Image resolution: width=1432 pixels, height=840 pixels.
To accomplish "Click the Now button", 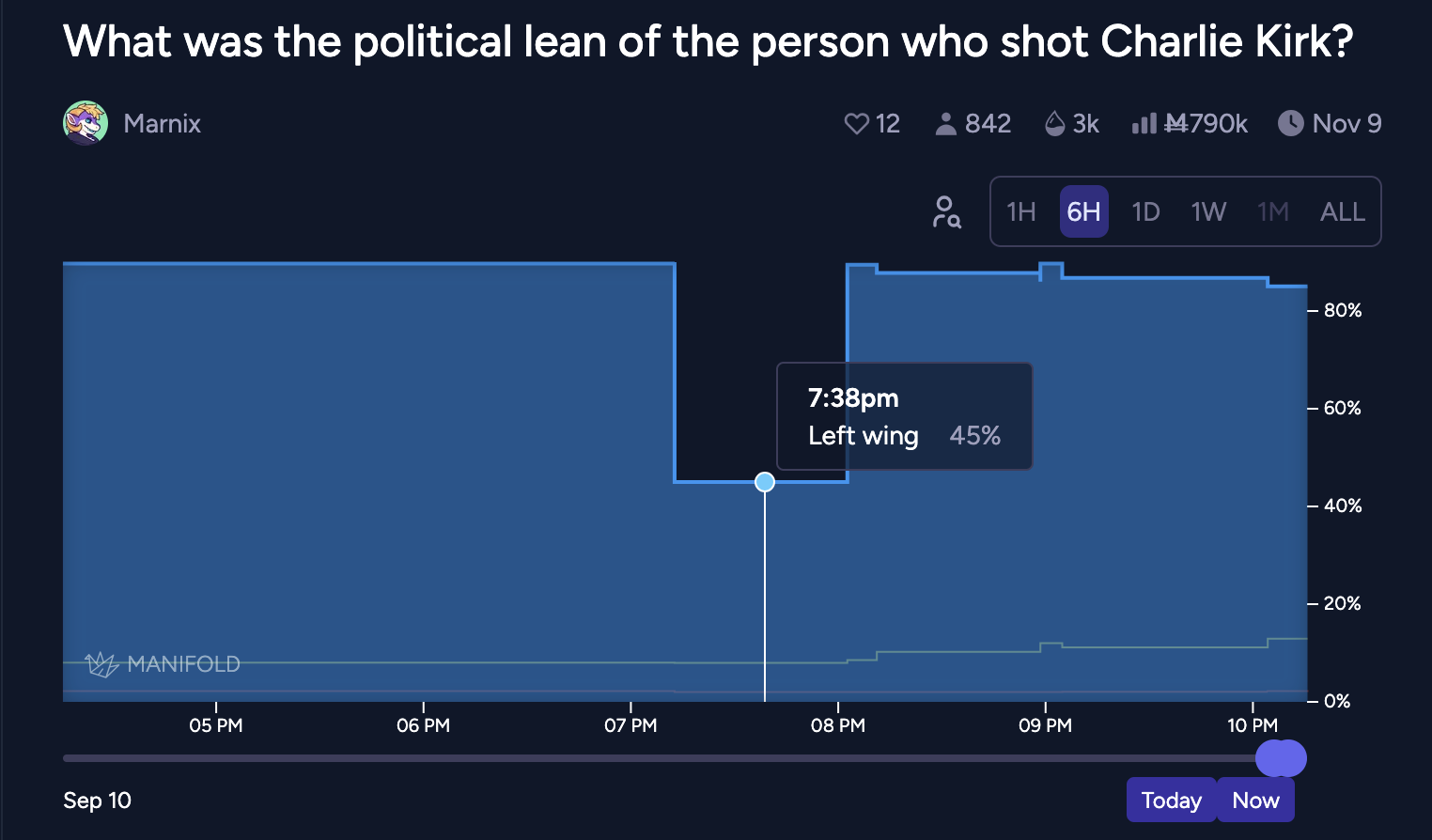I will tap(1255, 801).
